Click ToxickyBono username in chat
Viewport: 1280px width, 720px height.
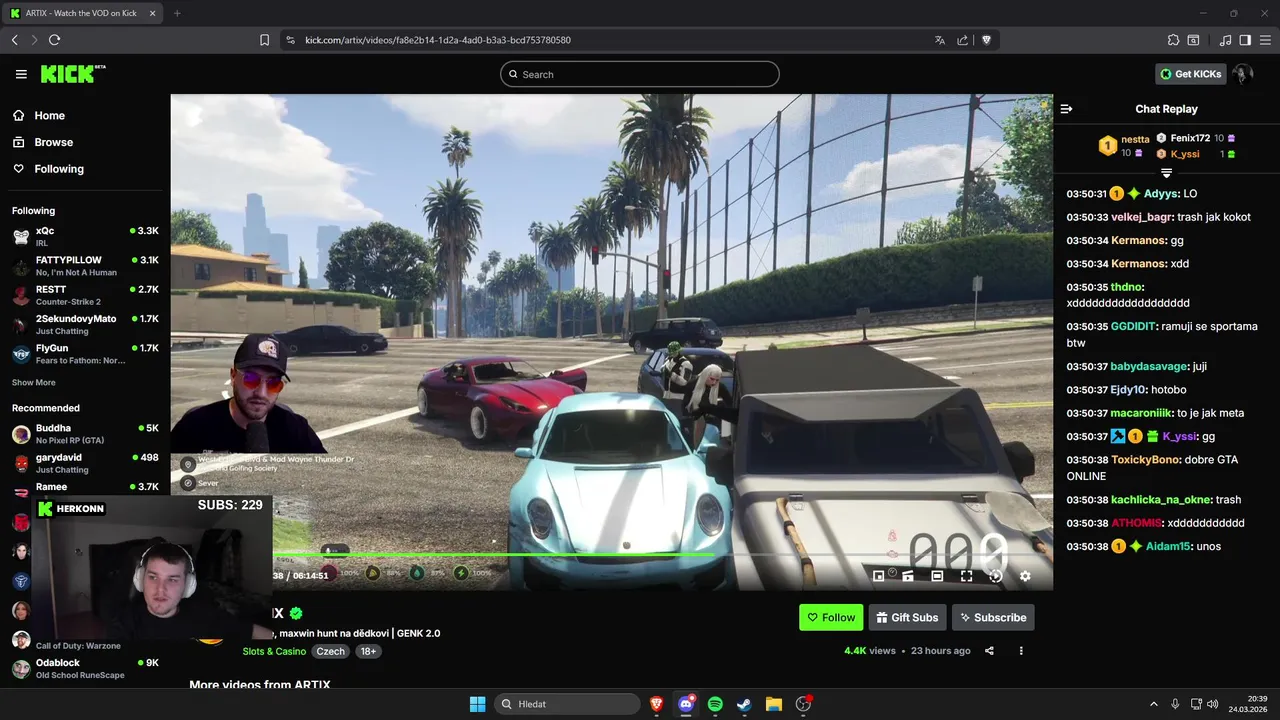pyautogui.click(x=1145, y=460)
